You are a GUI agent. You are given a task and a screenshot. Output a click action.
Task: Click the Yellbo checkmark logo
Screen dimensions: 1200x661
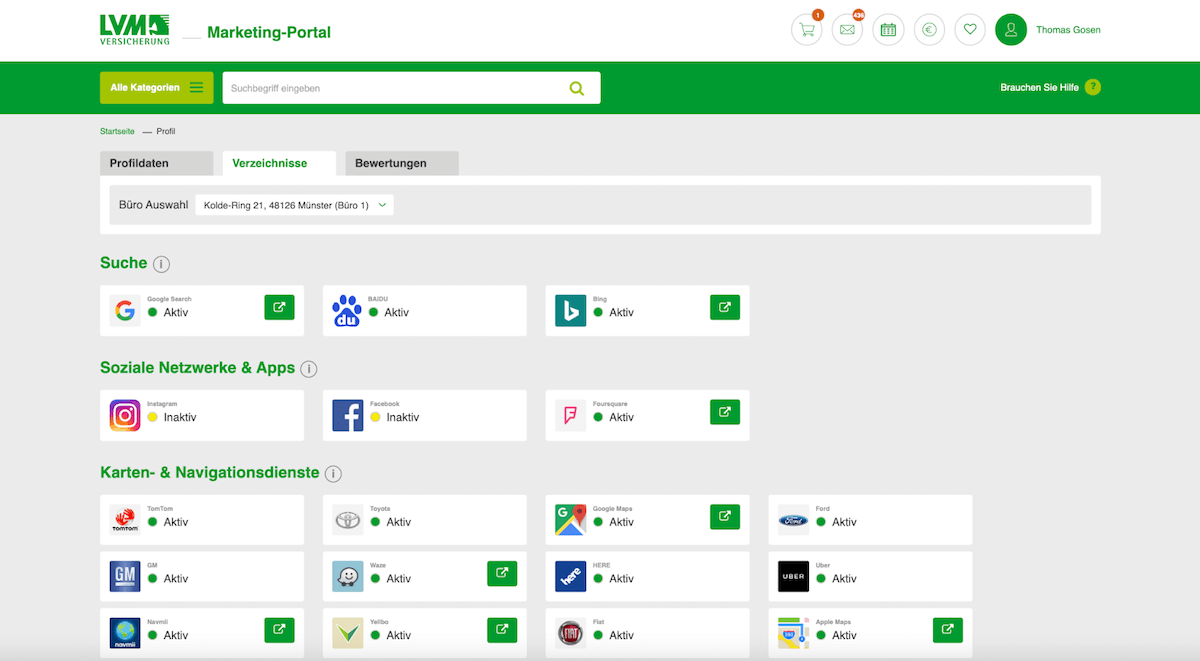(348, 633)
